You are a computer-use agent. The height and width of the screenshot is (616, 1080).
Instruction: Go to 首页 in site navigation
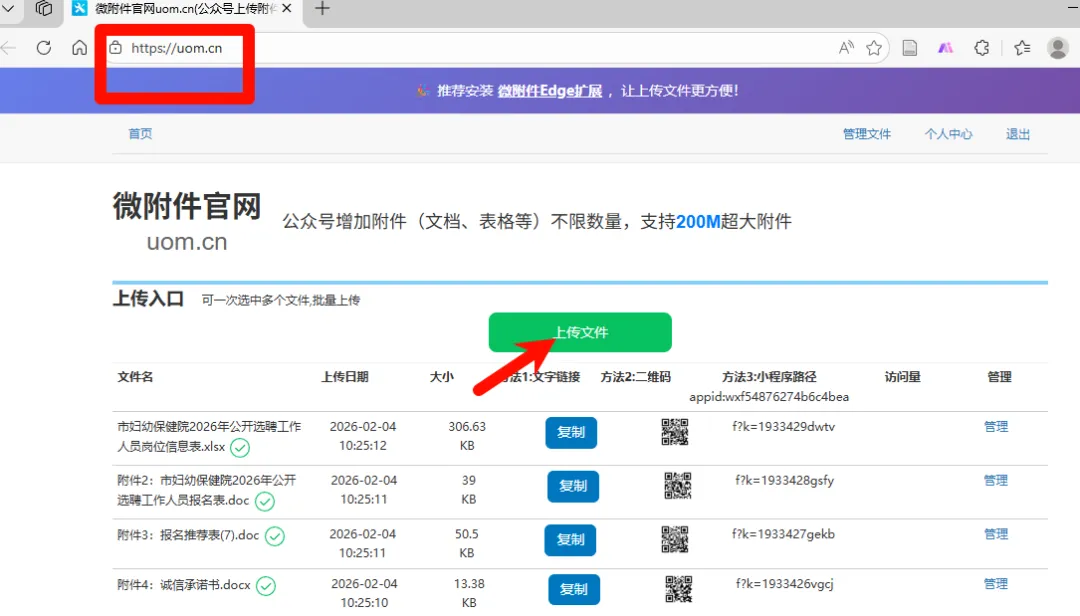coord(140,134)
